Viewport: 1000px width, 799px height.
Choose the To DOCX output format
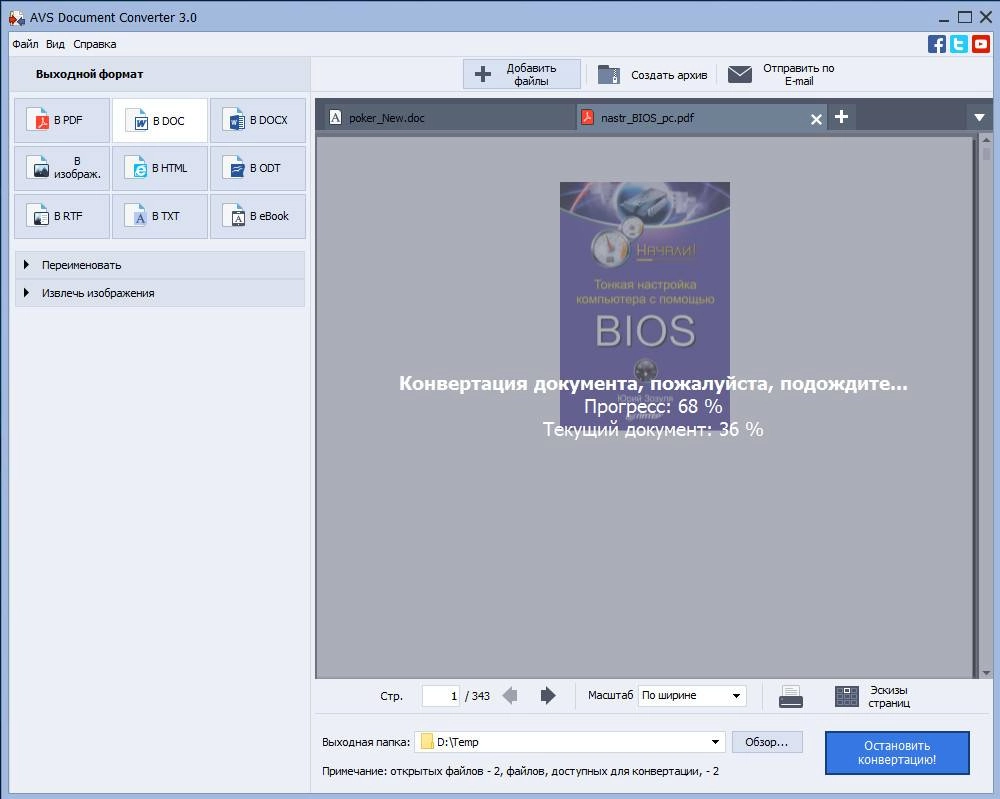258,120
